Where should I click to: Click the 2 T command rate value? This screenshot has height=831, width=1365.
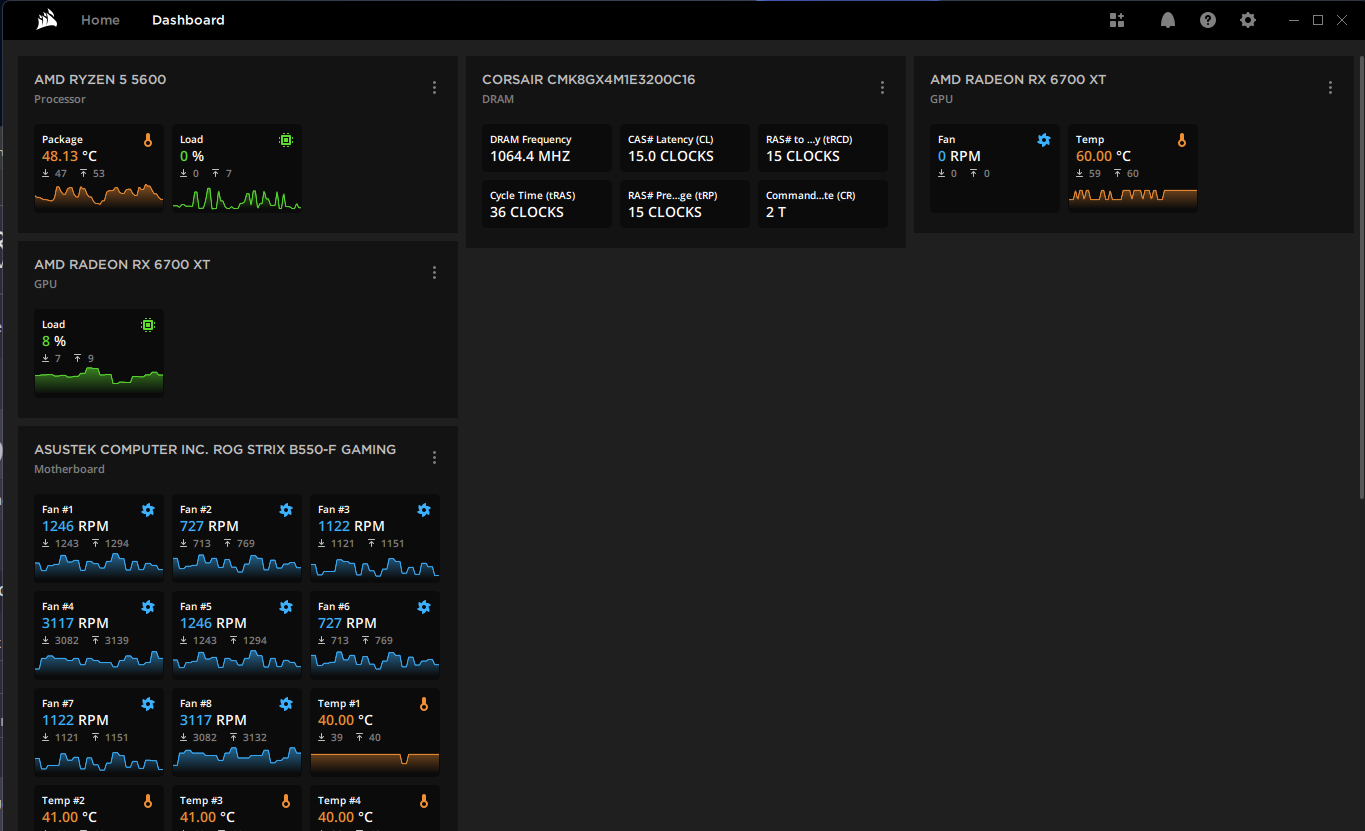(776, 213)
